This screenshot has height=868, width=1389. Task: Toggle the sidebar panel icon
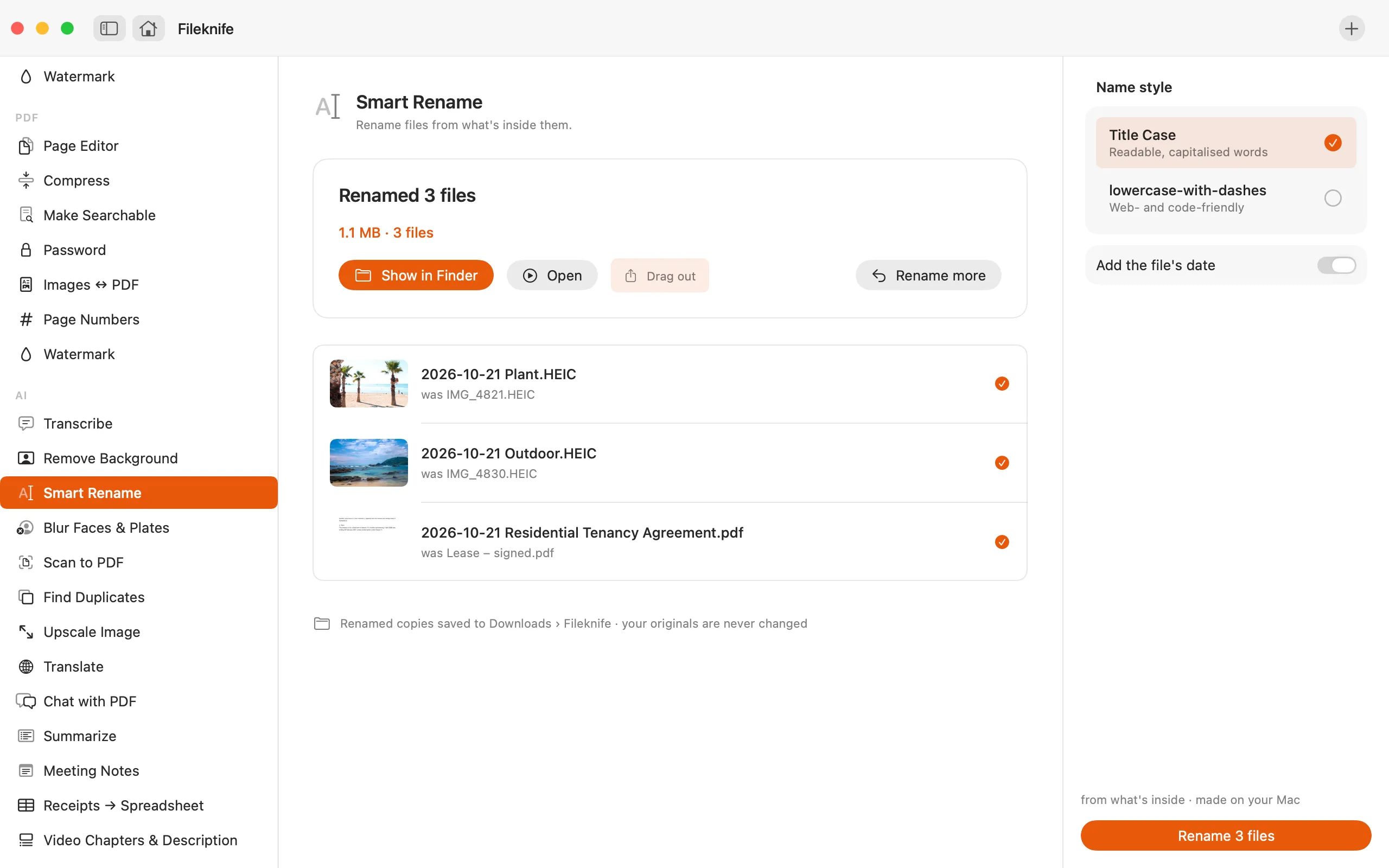[109, 28]
